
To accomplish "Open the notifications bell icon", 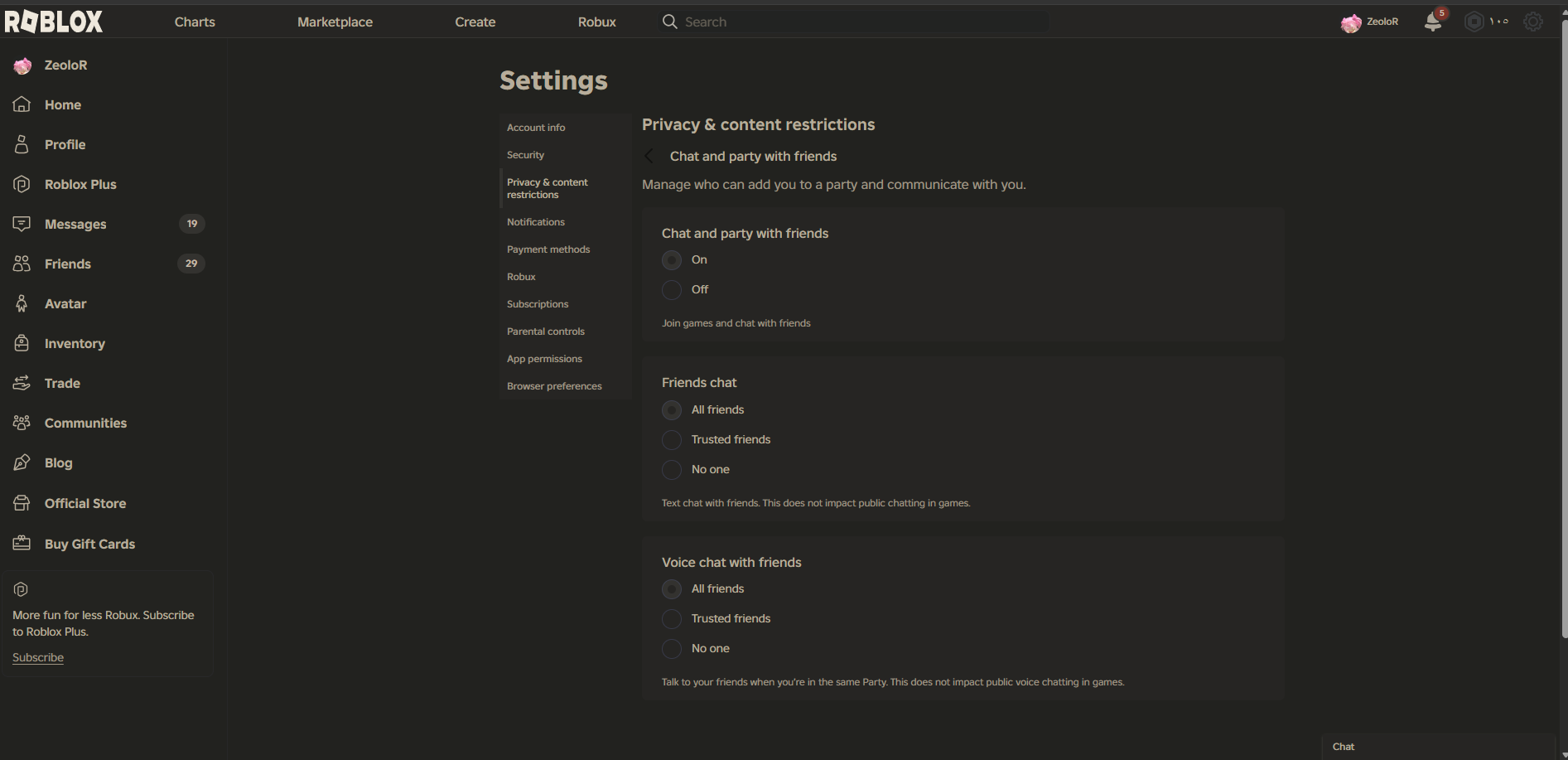I will point(1433,22).
